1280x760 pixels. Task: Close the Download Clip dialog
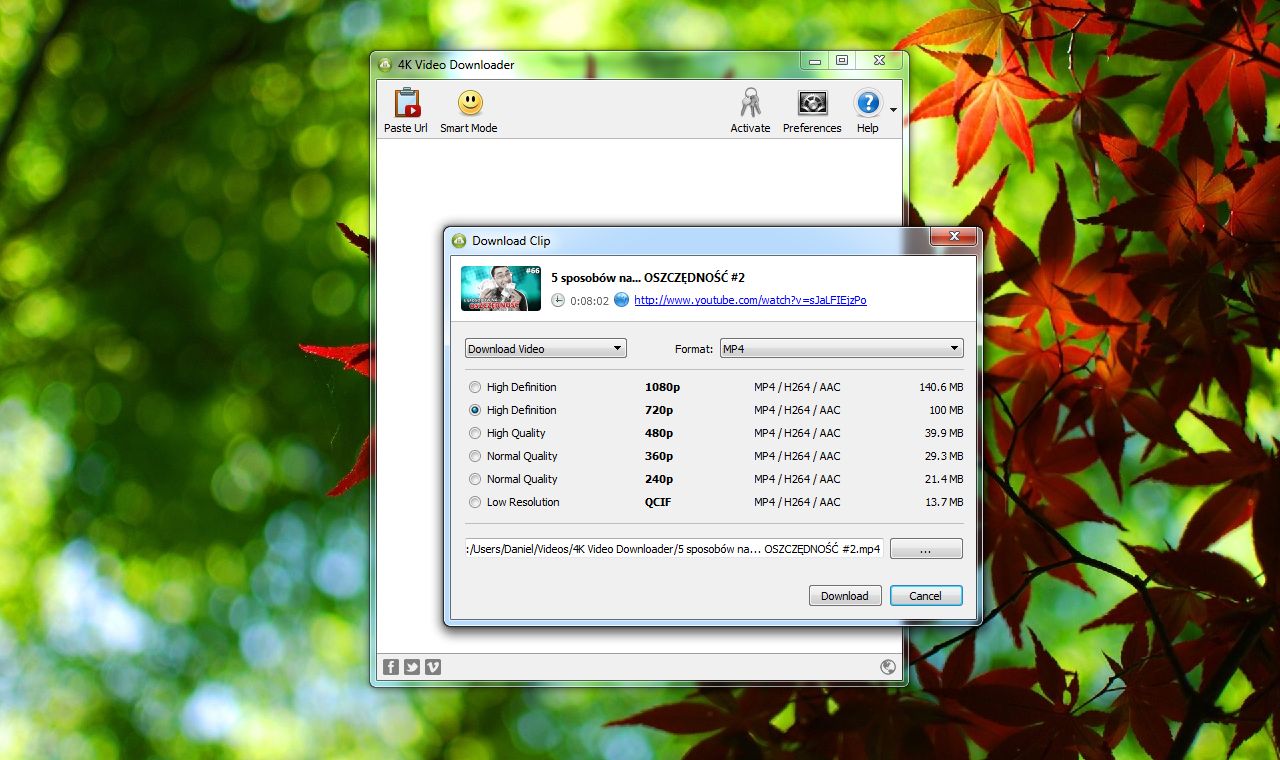[953, 237]
